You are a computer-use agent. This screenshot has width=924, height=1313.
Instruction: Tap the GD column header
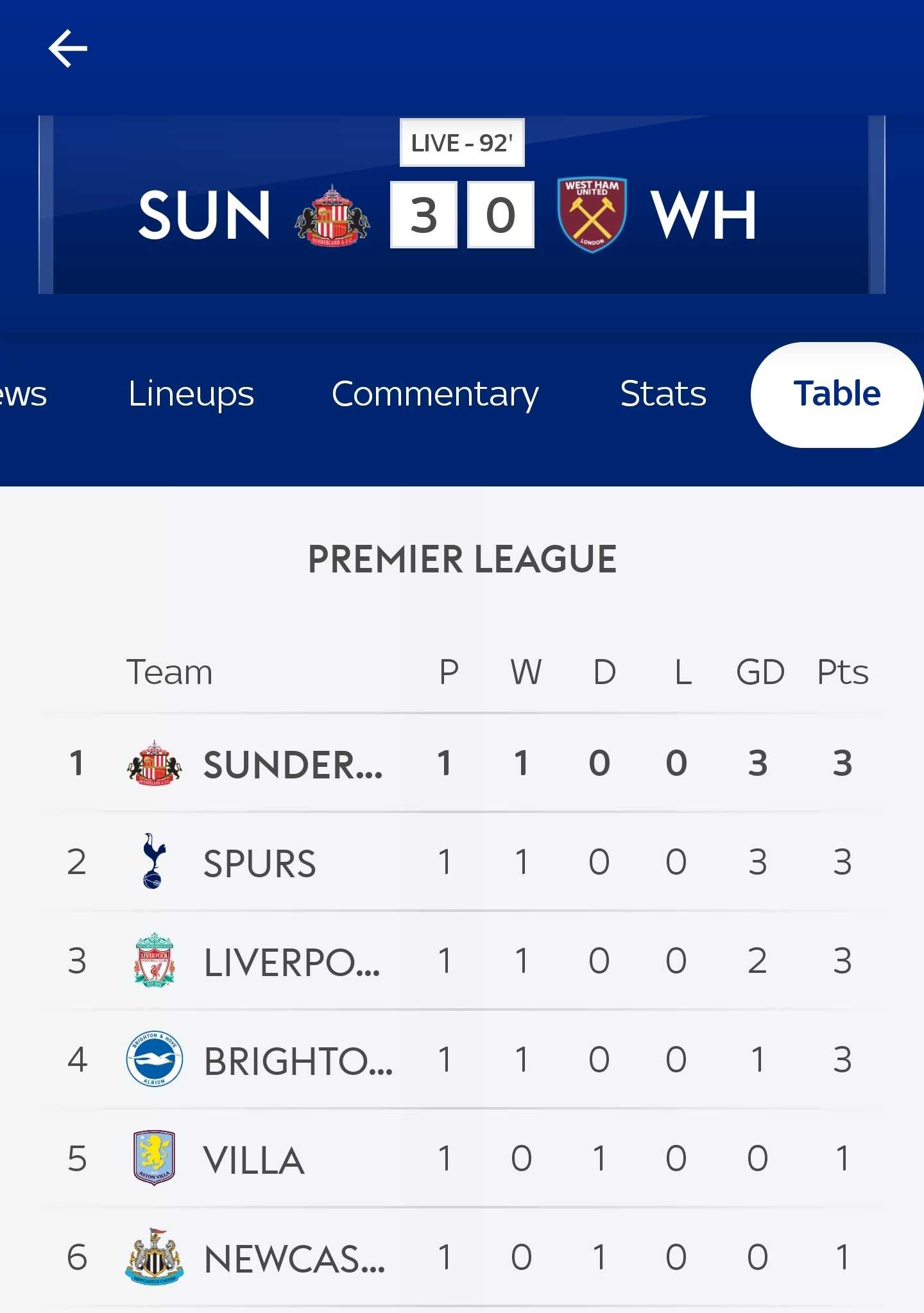tap(760, 673)
